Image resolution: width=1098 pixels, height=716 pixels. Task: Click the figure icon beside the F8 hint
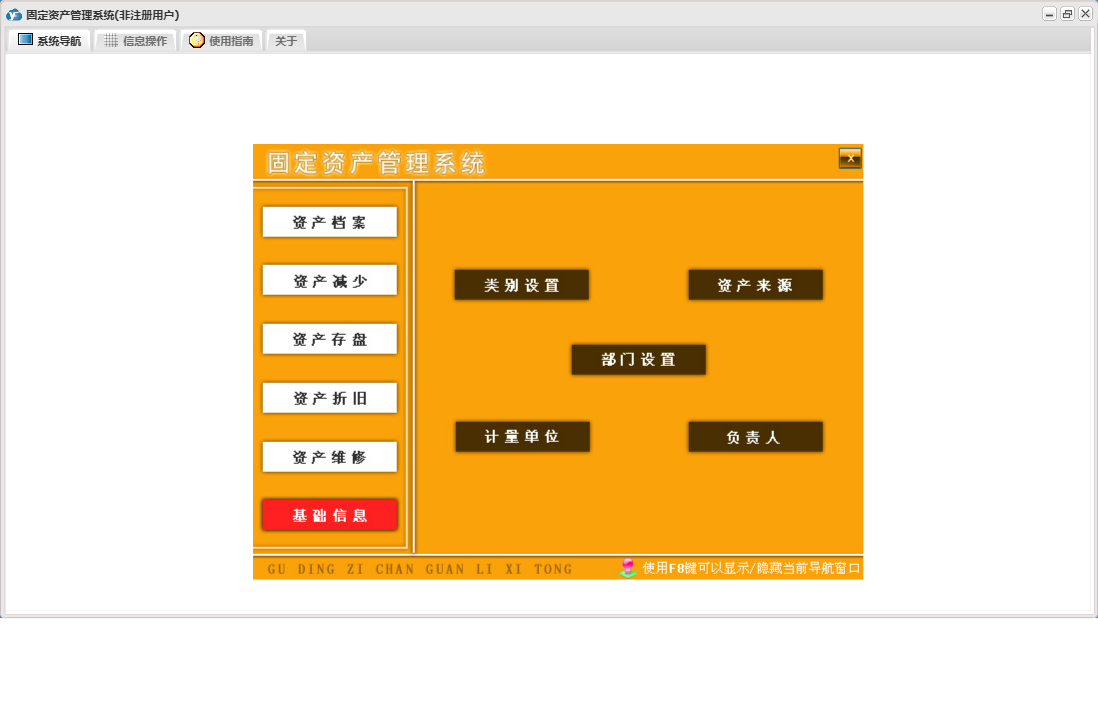[x=627, y=567]
